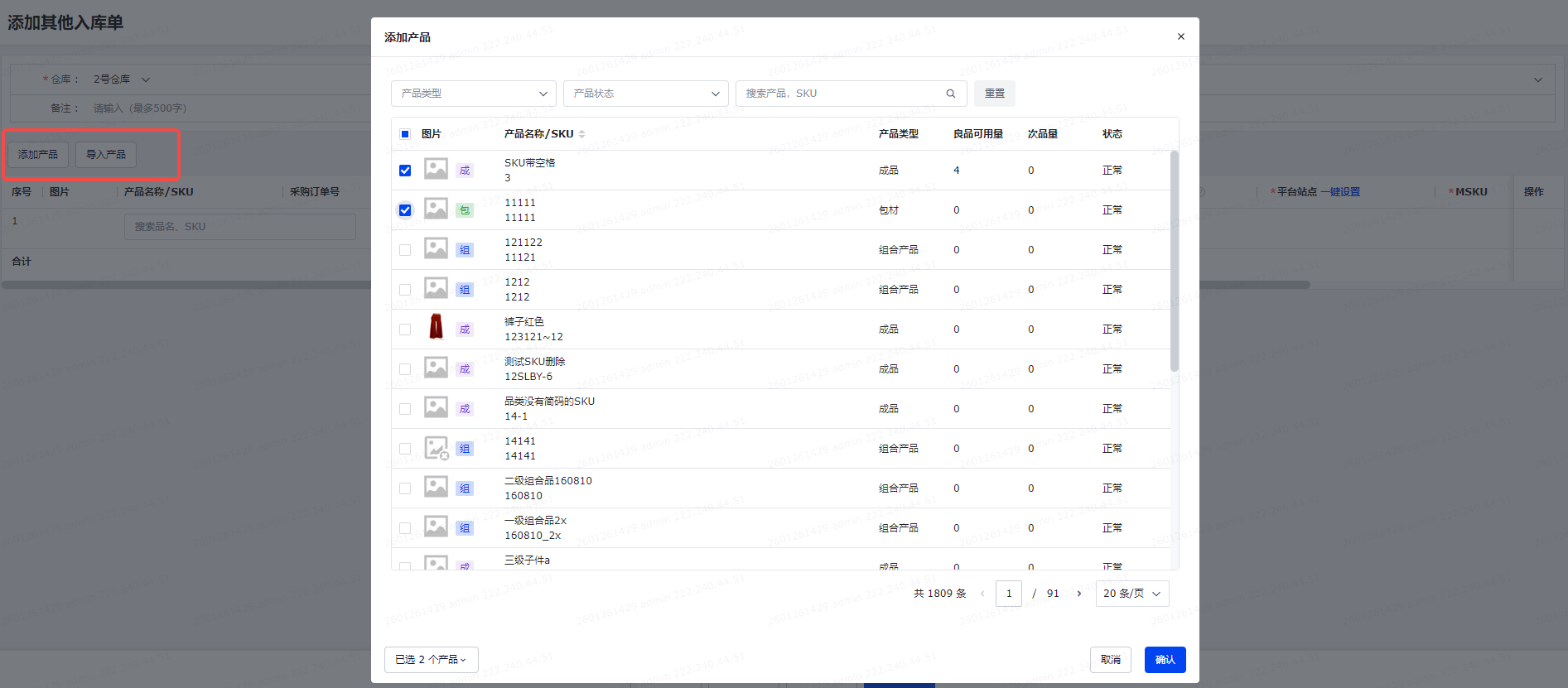
Task: Open the 产品状态 dropdown filter
Action: [x=645, y=94]
